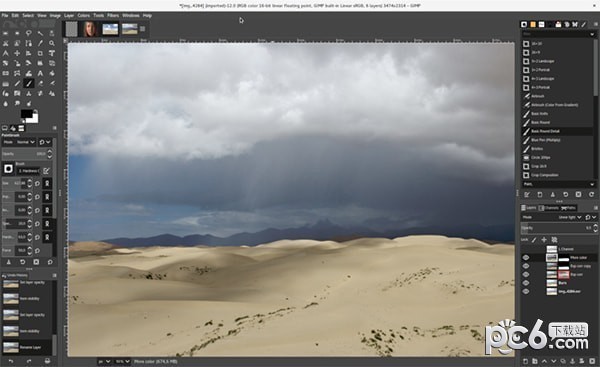Open zoom percentage dropdown in status bar
Image resolution: width=600 pixels, height=367 pixels.
[x=122, y=361]
